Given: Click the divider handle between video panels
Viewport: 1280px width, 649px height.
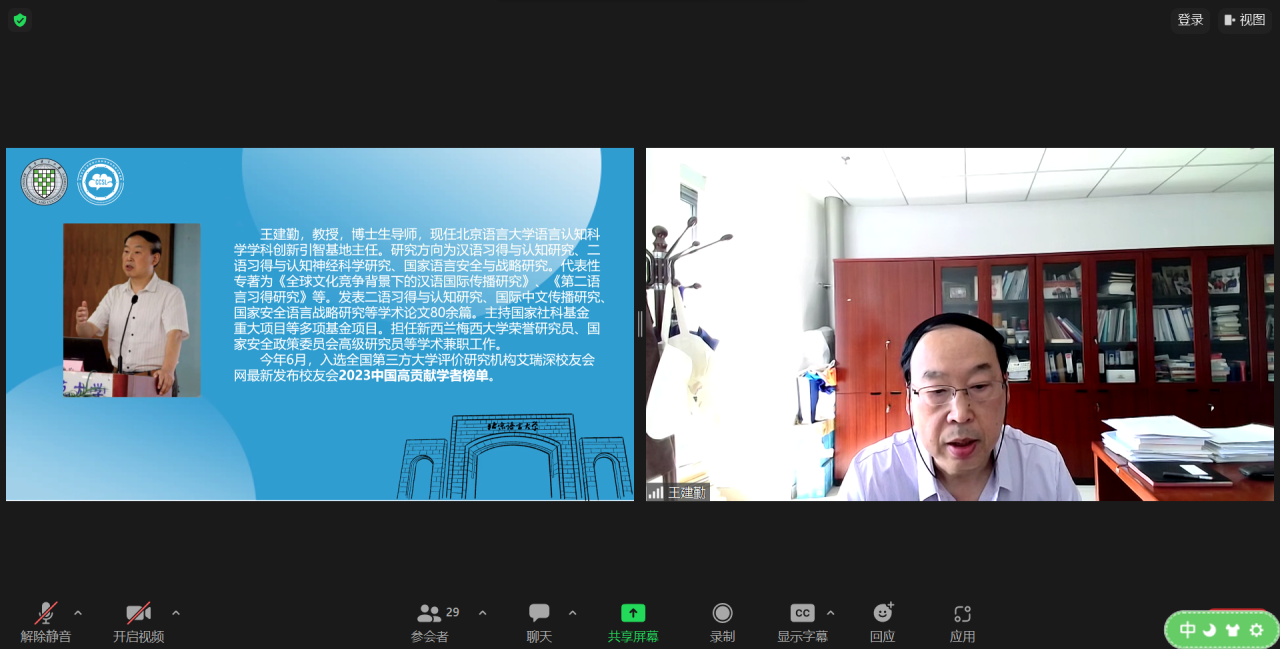Looking at the screenshot, I should 640,324.
